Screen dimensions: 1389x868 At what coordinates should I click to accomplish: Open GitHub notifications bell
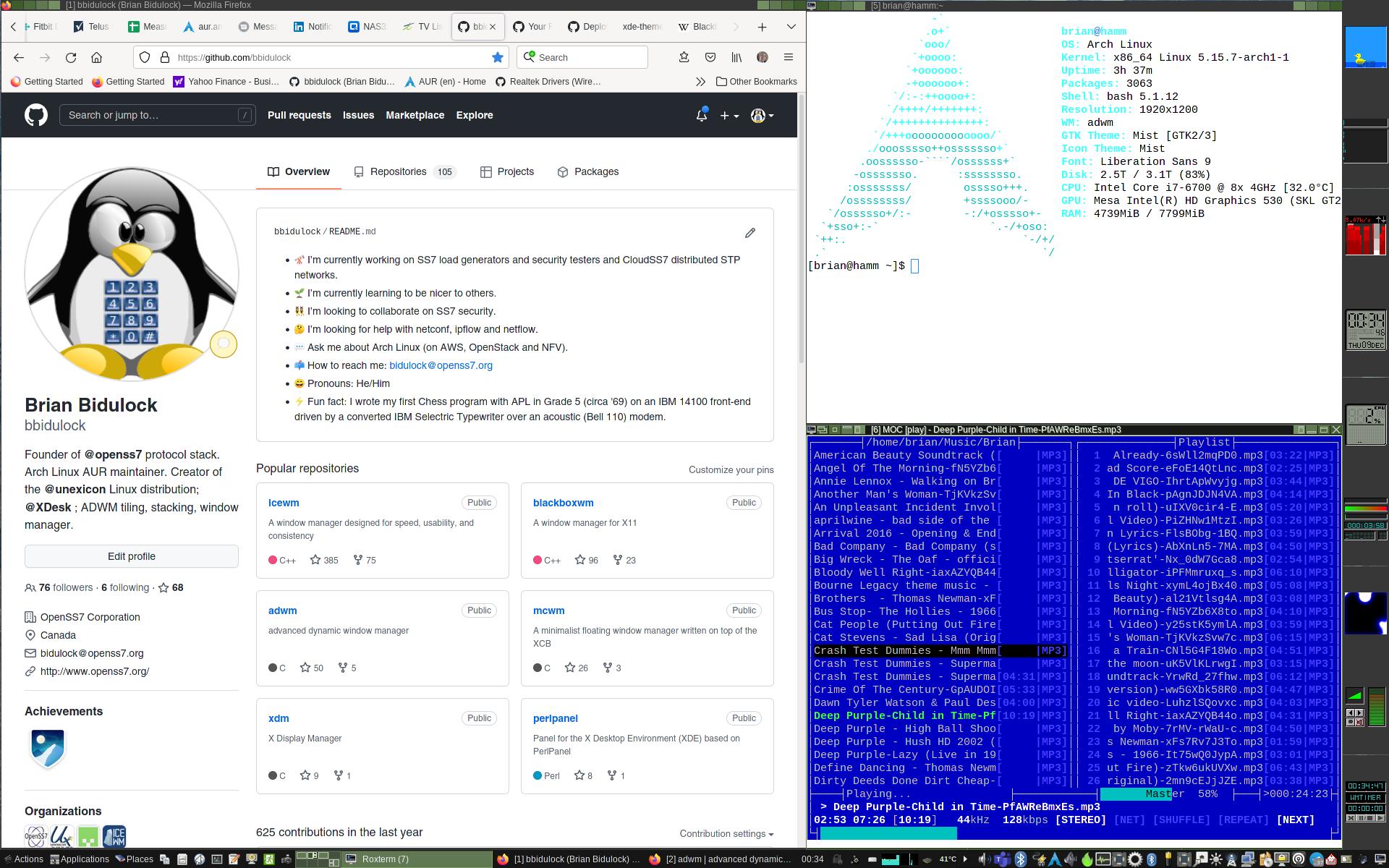(701, 115)
